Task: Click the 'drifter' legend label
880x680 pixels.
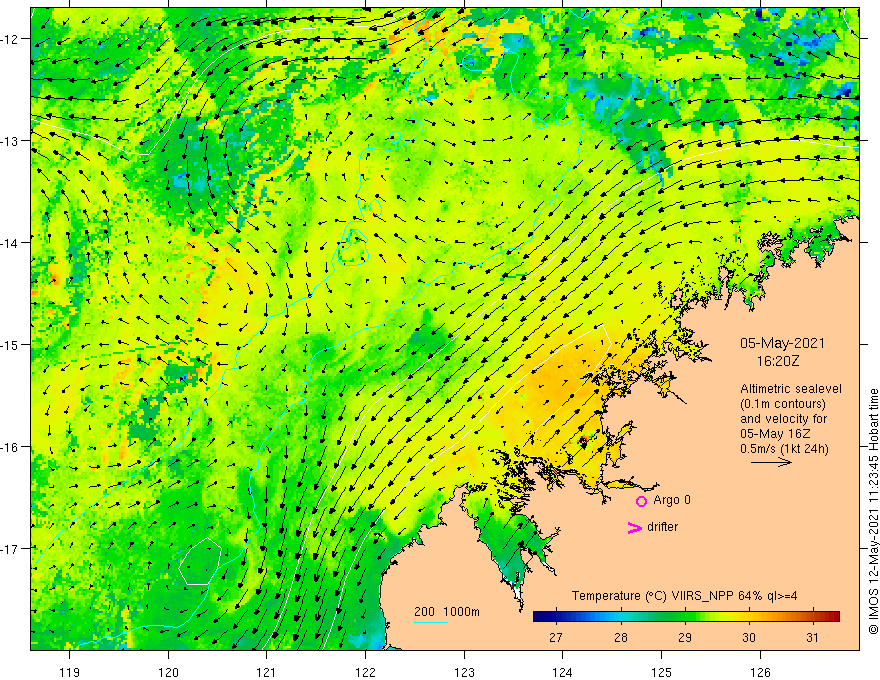Action: (662, 527)
